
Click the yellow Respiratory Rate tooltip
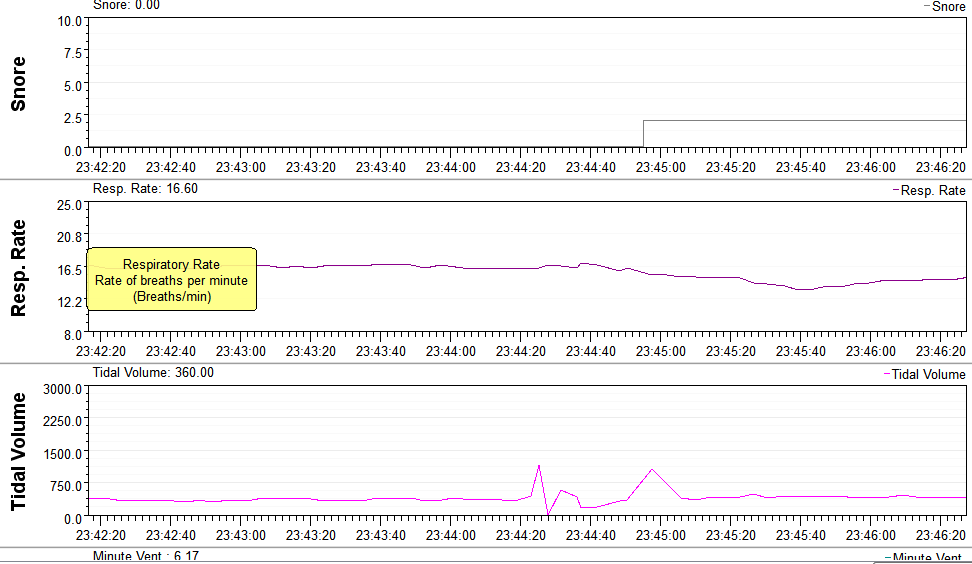(x=171, y=280)
